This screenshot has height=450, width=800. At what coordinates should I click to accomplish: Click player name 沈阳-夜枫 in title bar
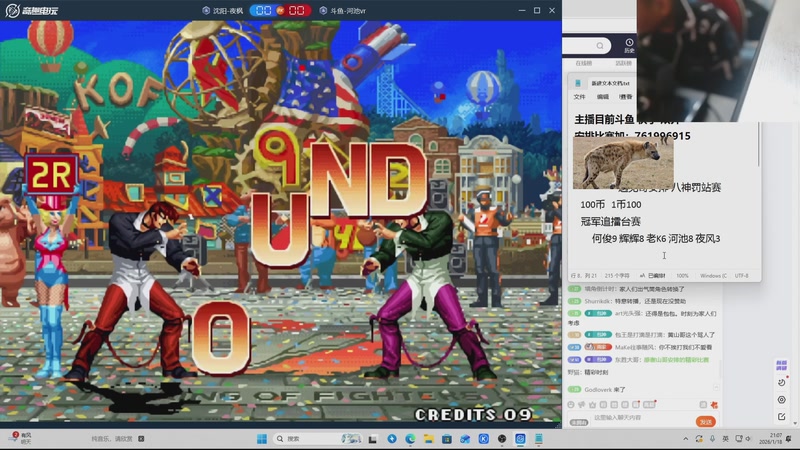223,10
